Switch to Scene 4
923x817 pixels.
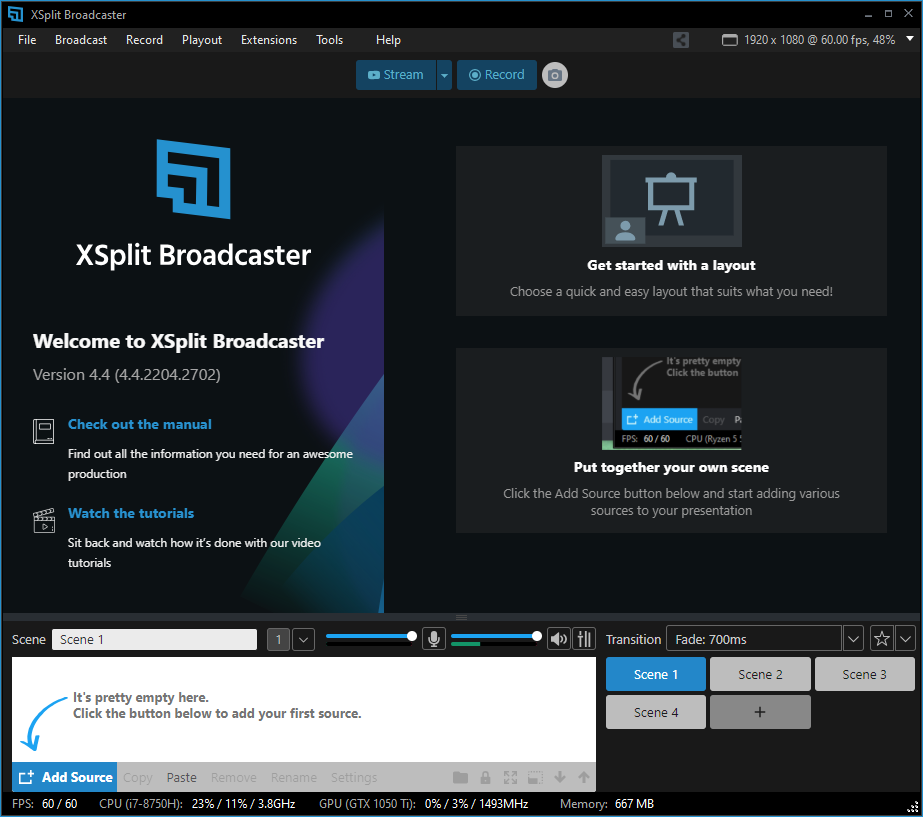click(x=656, y=712)
